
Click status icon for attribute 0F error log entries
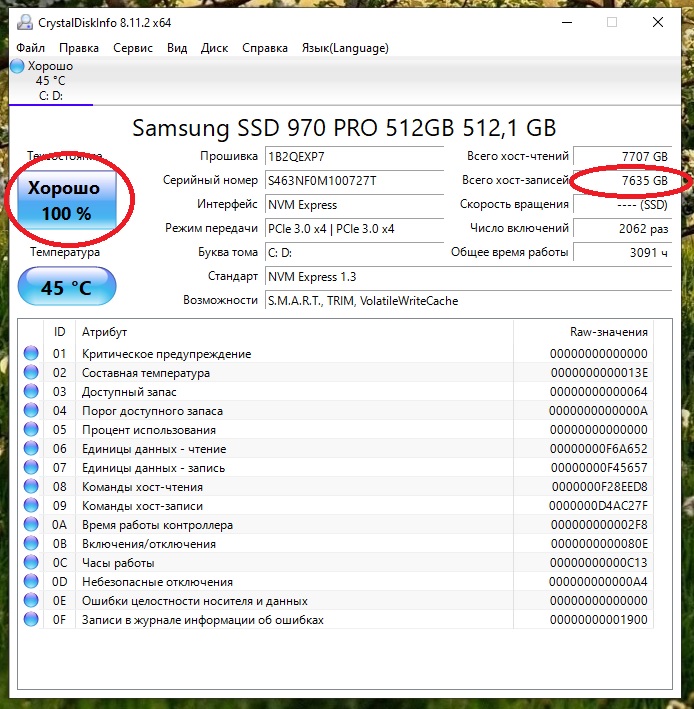[x=31, y=619]
